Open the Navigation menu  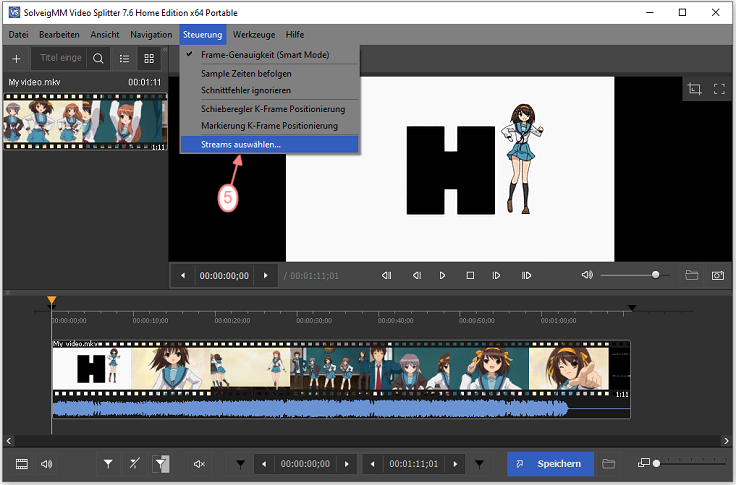tap(151, 35)
